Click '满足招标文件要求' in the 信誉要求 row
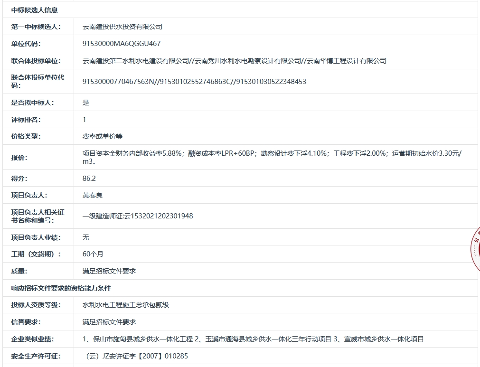Image resolution: width=480 pixels, height=367 pixels. tap(109, 322)
